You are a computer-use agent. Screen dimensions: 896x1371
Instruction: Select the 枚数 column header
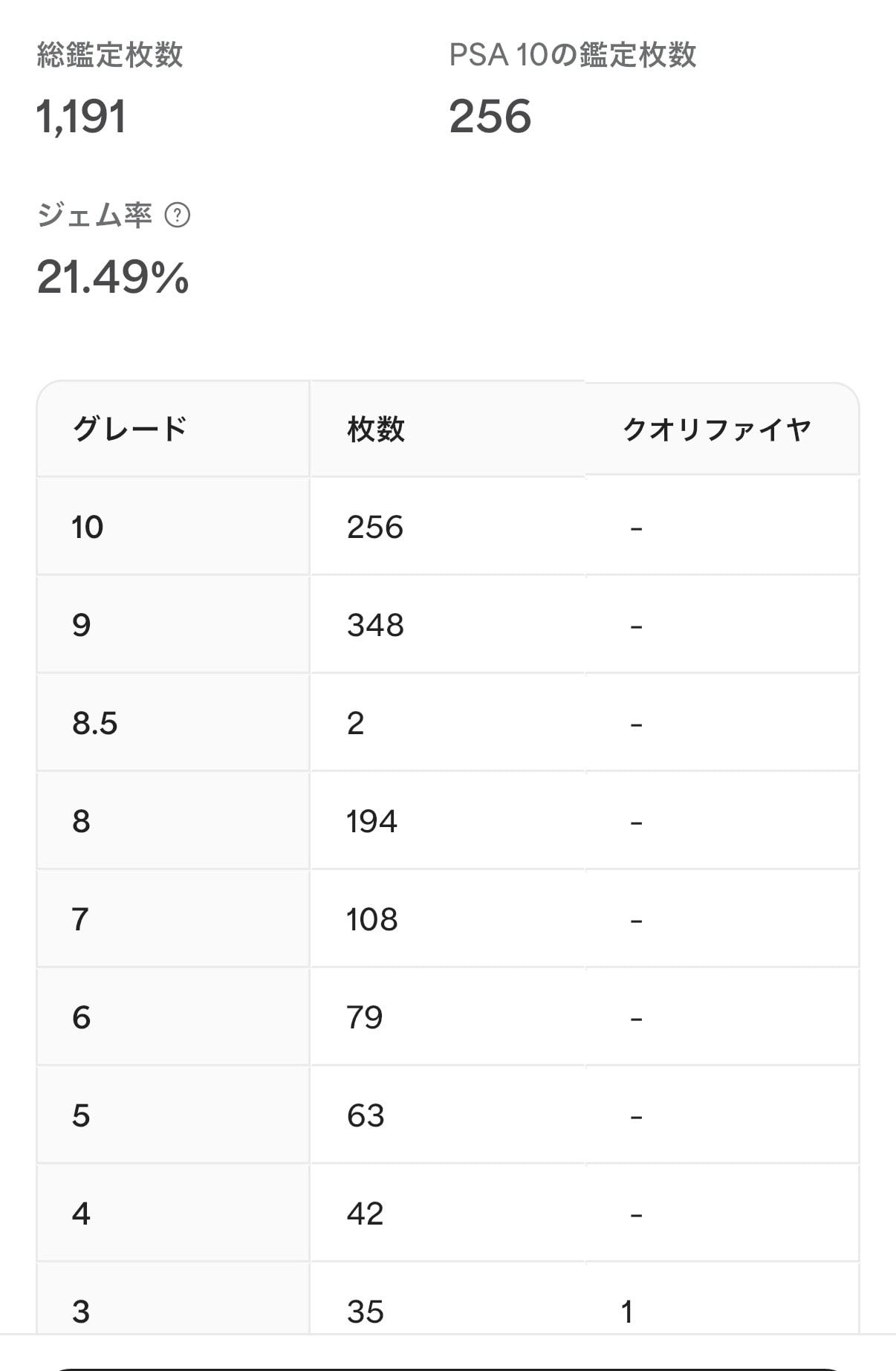tap(376, 430)
